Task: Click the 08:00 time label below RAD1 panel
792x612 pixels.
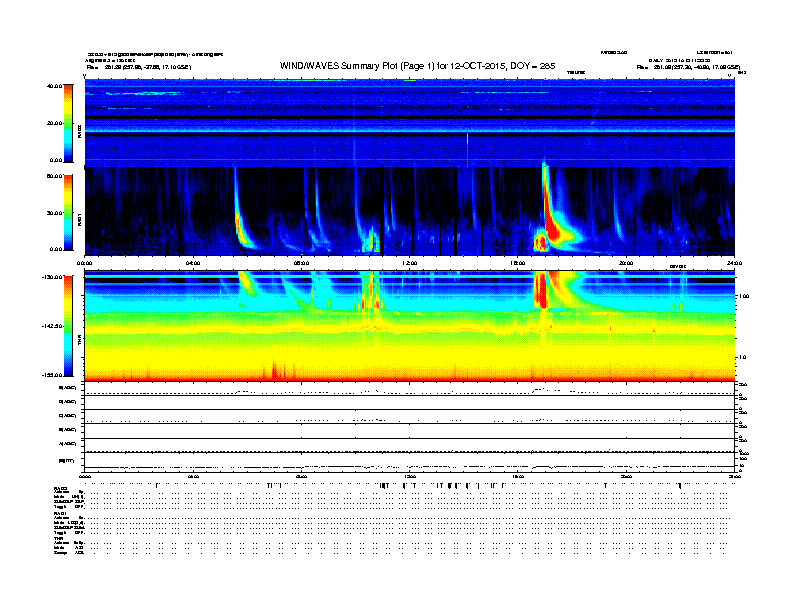Action: pos(302,263)
